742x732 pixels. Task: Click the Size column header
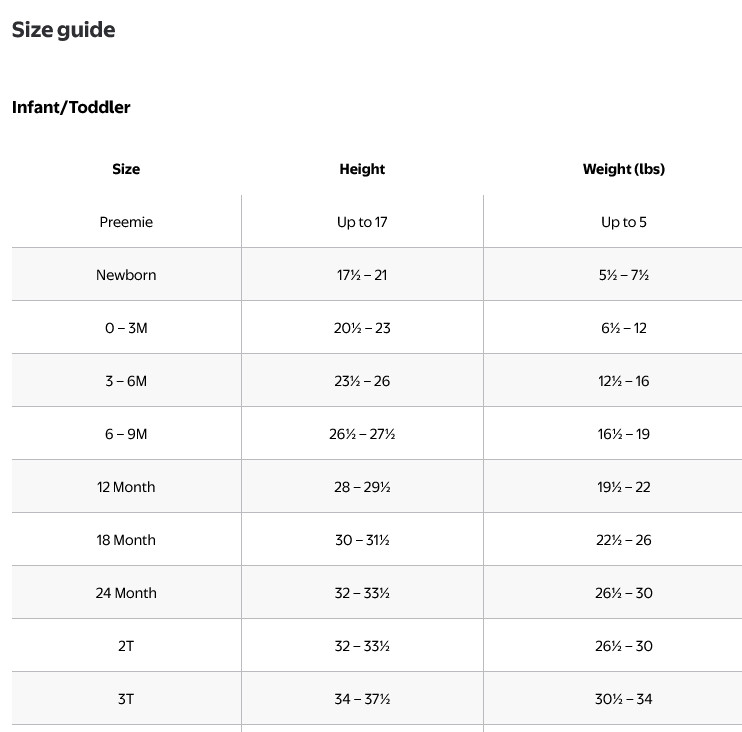pyautogui.click(x=126, y=169)
